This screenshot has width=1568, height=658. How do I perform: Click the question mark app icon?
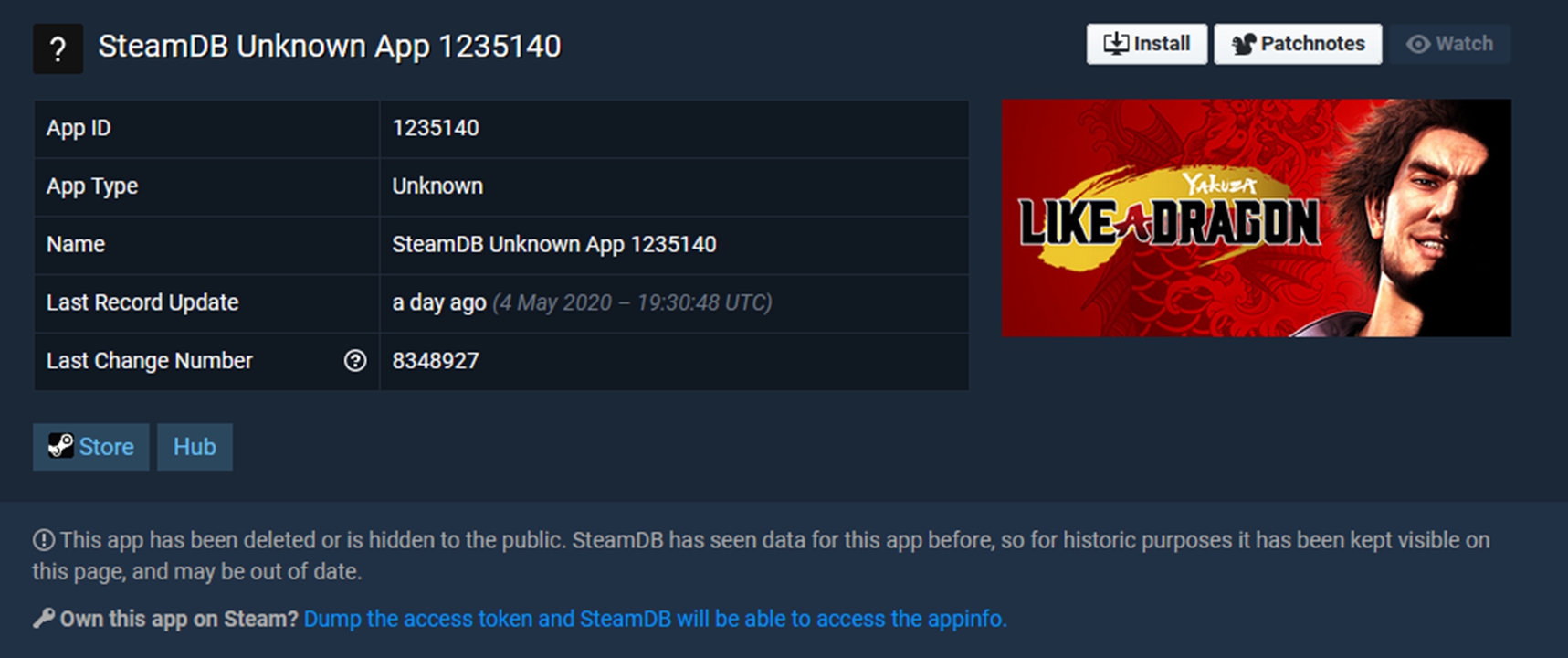click(x=58, y=48)
